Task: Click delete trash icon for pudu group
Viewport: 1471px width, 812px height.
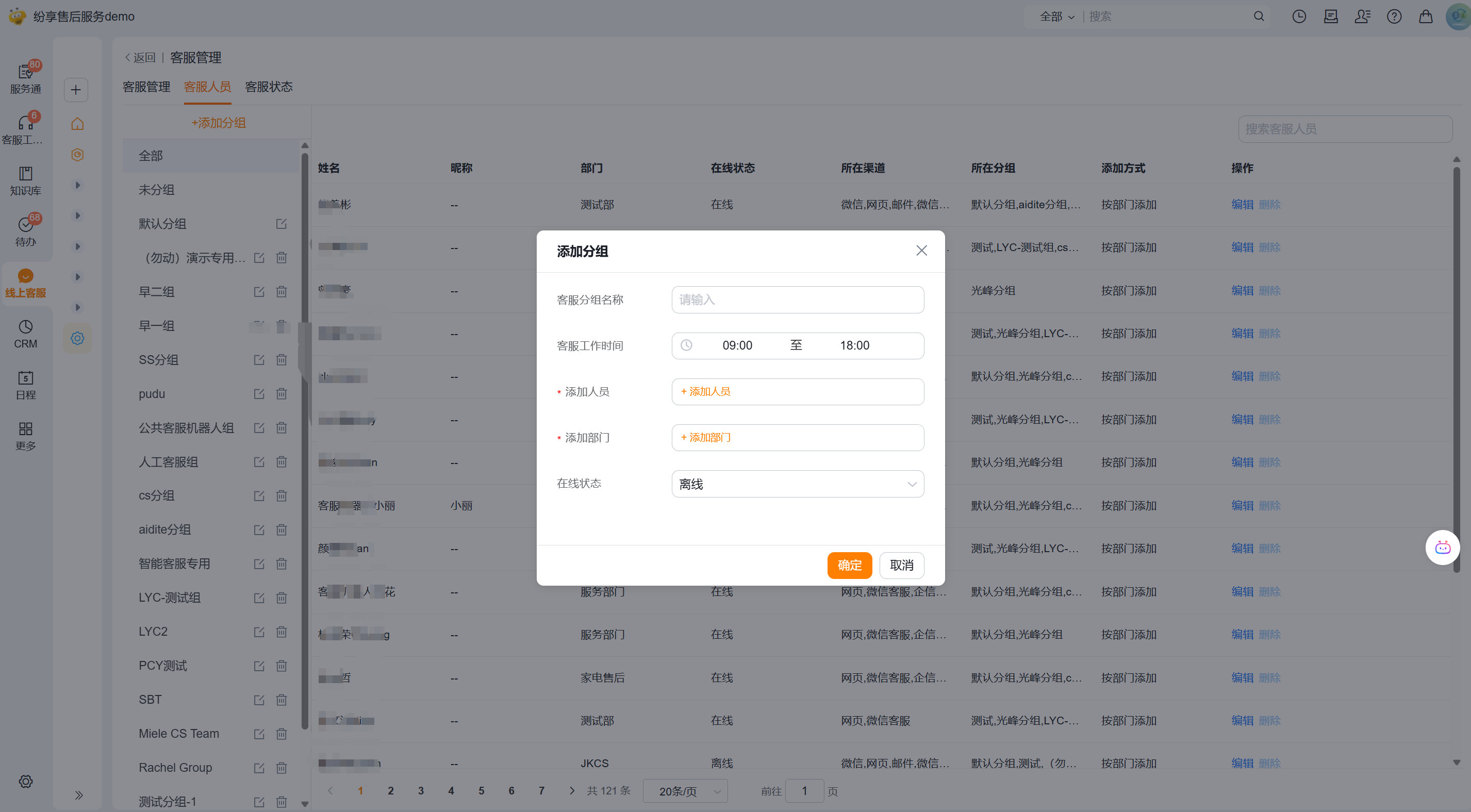Action: (x=282, y=394)
